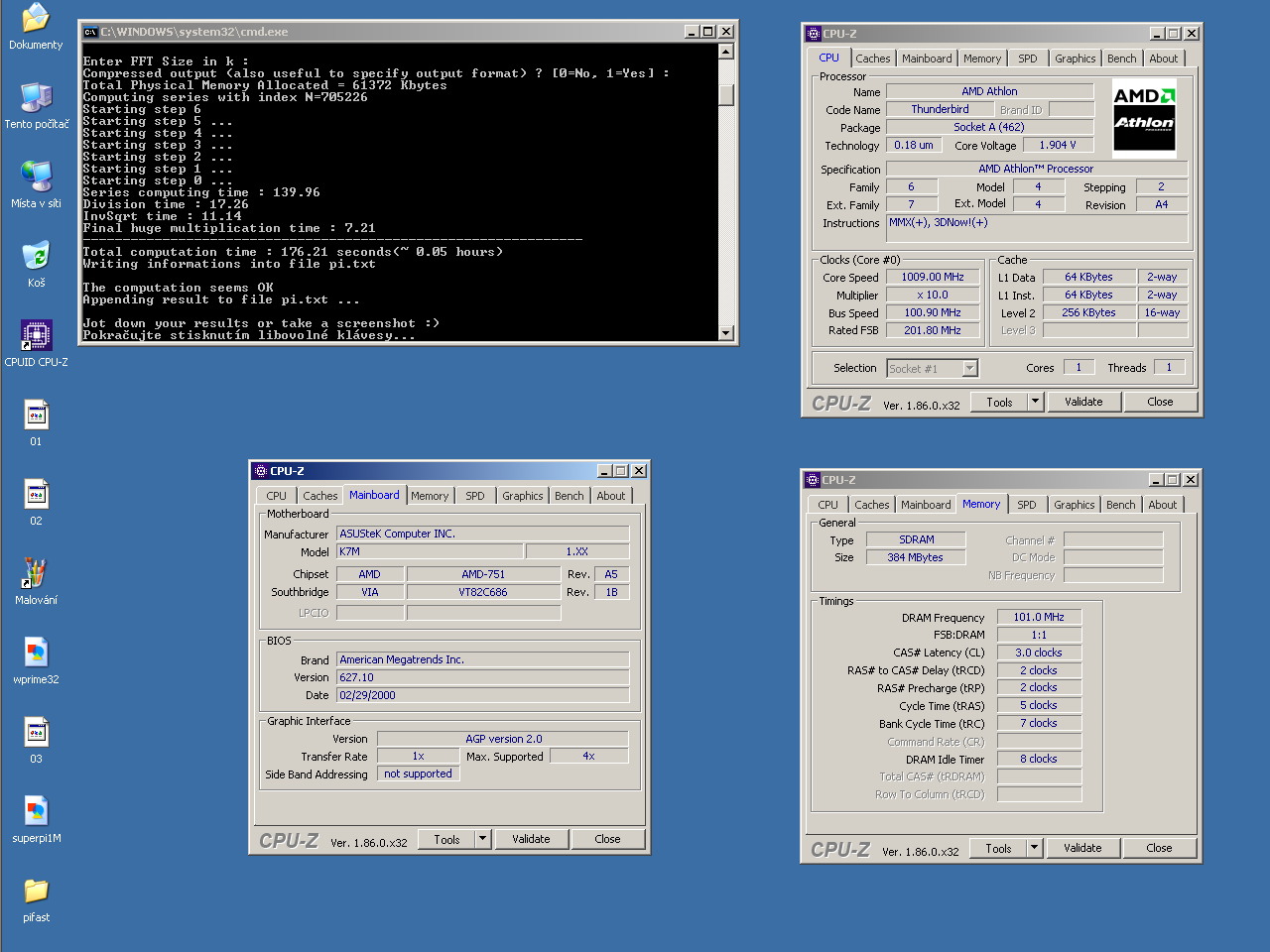Screen dimensions: 1270x952
Task: Select the 02 file icon on desktop
Action: 36,502
